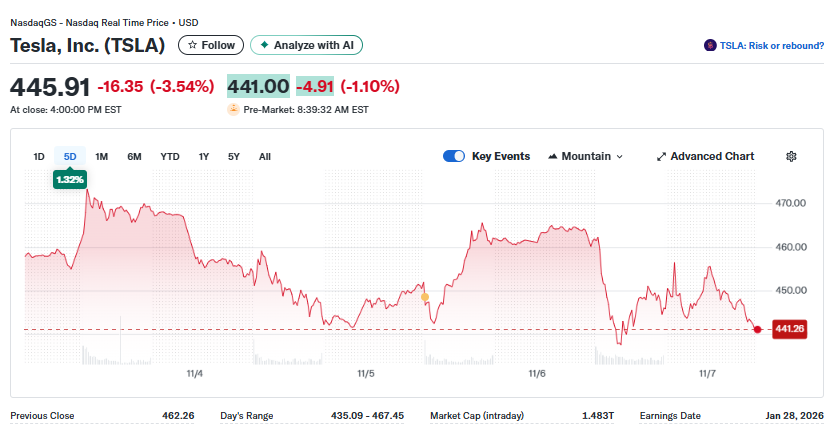Click the red 441.26 current price label
Image resolution: width=837 pixels, height=432 pixels.
[x=789, y=329]
